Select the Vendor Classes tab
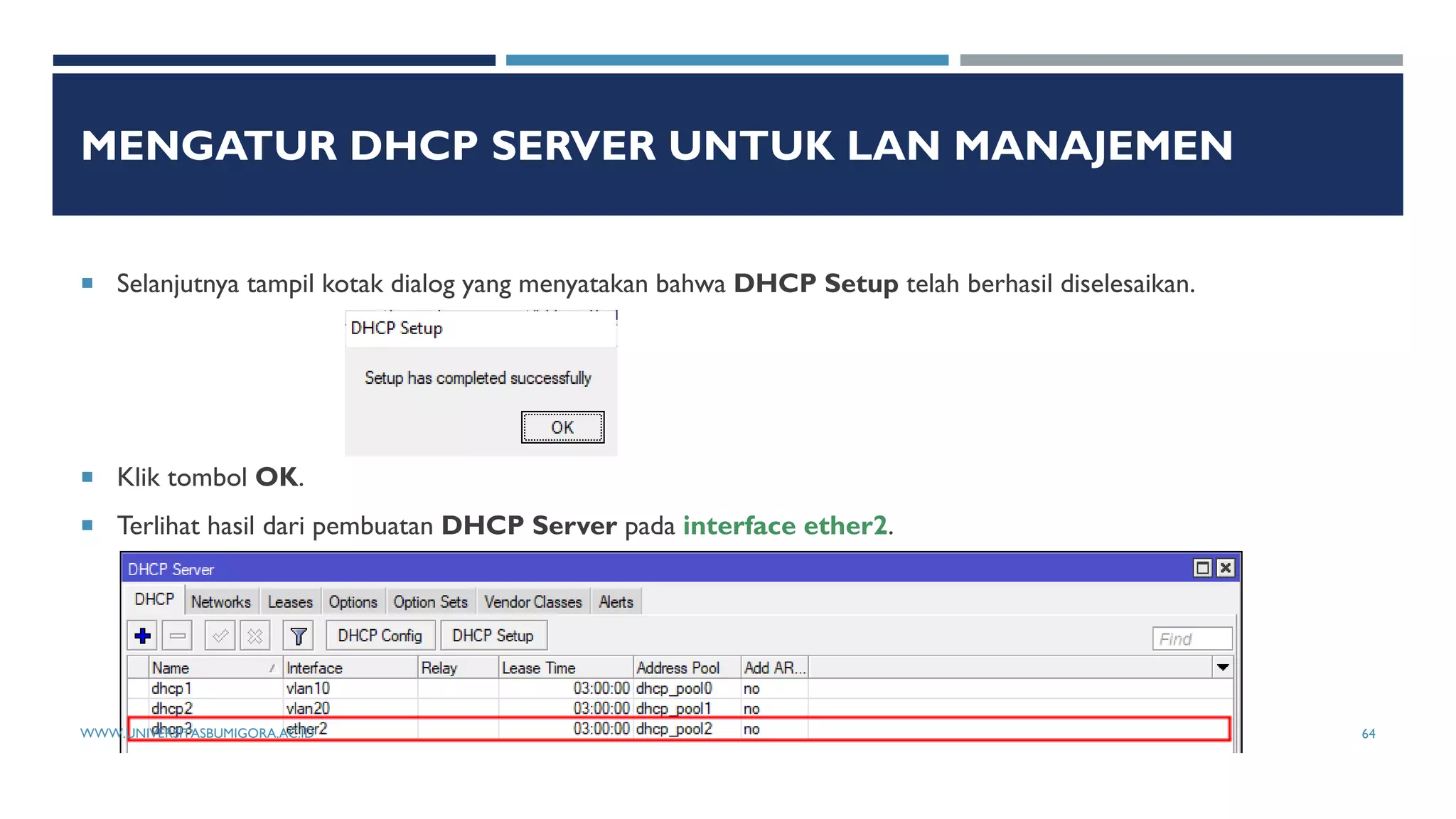The width and height of the screenshot is (1456, 819). click(x=533, y=602)
